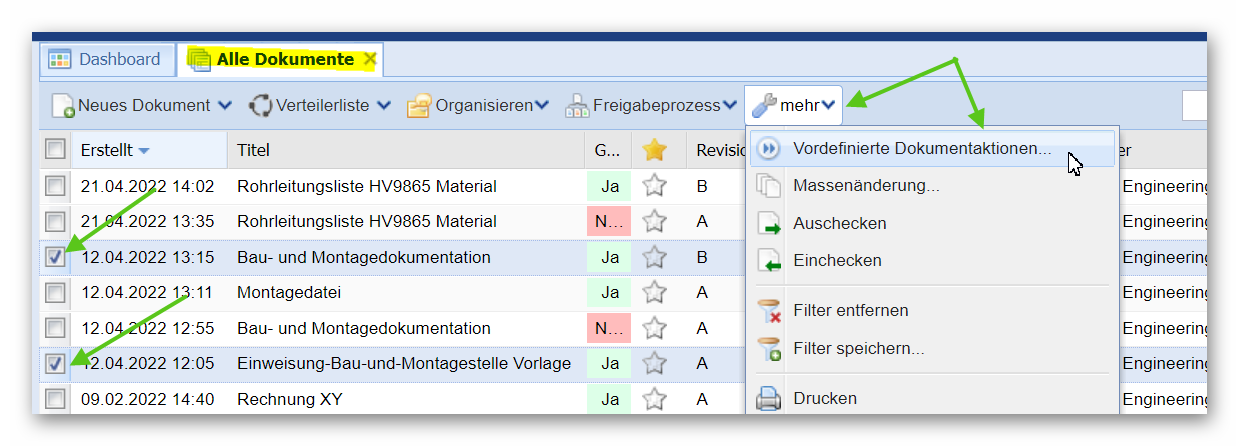Screen dimensions: 1239x446
Task: Click Rechnung XY title text
Action: pyautogui.click(x=289, y=399)
